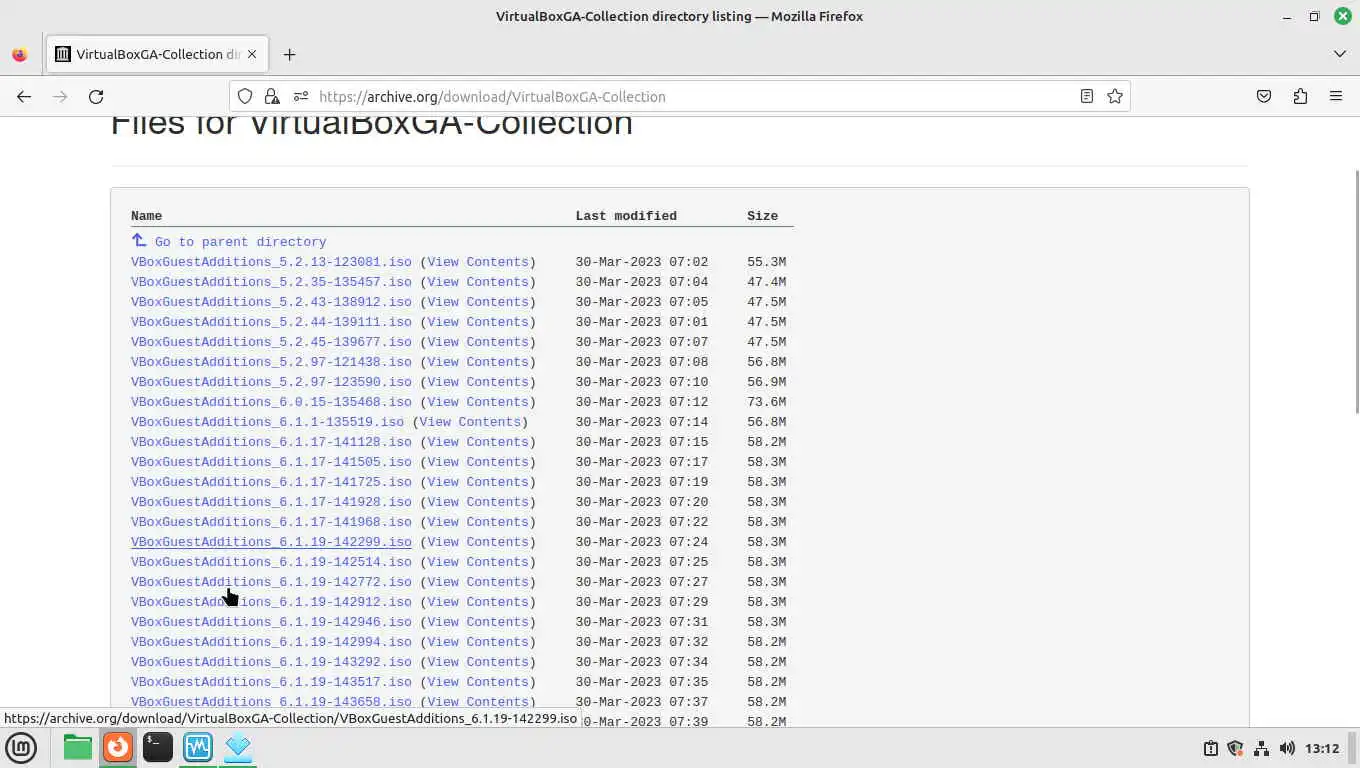Open the 13:12 clock calendar
The width and height of the screenshot is (1360, 768).
click(x=1322, y=748)
